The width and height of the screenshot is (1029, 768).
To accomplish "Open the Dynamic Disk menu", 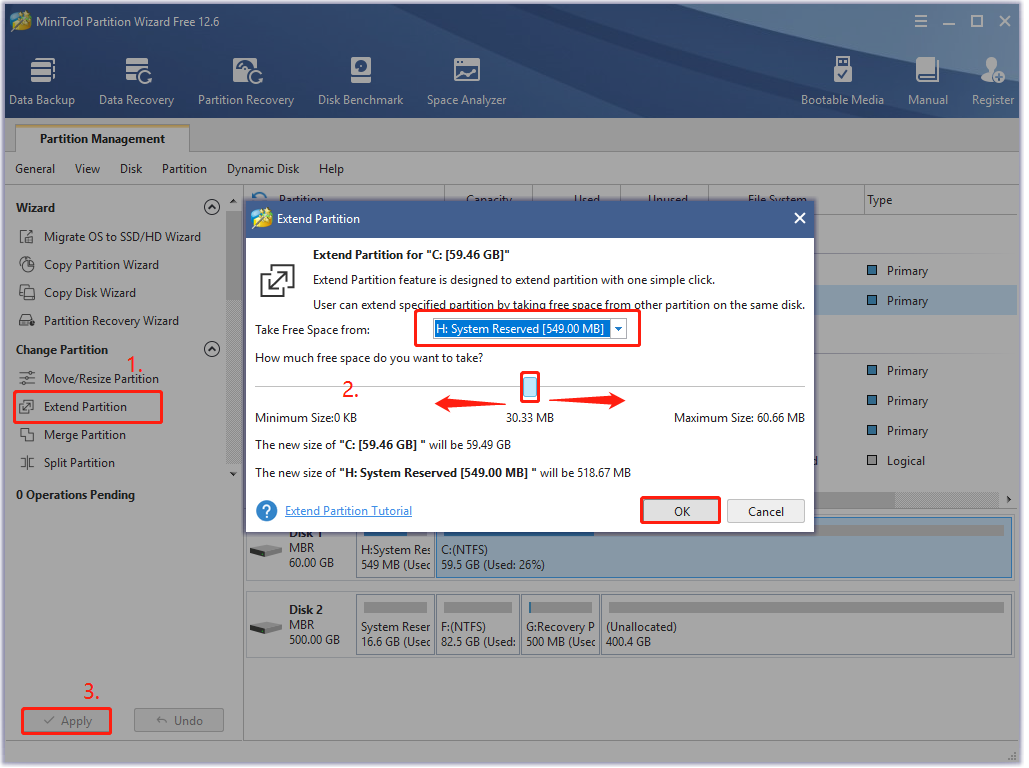I will click(262, 169).
